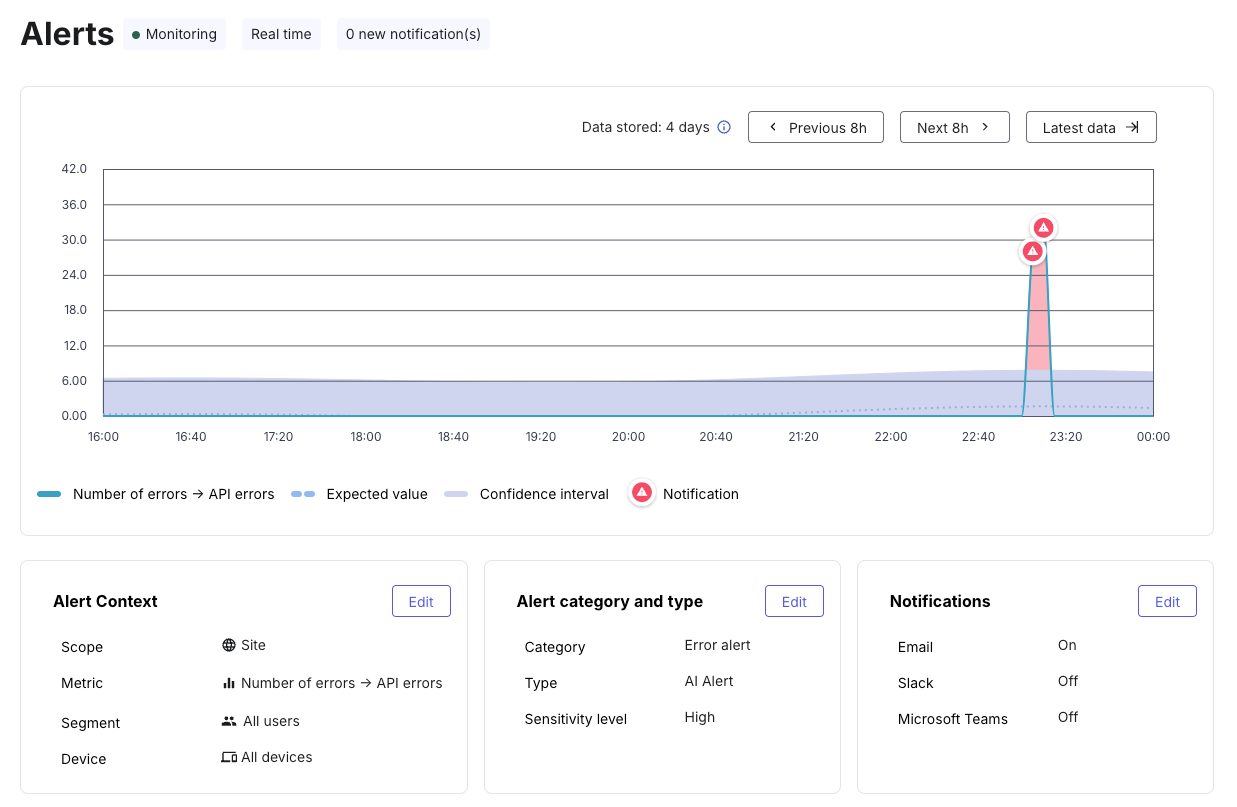Viewport: 1237px width, 807px height.
Task: Click the Data stored: 4 days text
Action: point(646,127)
